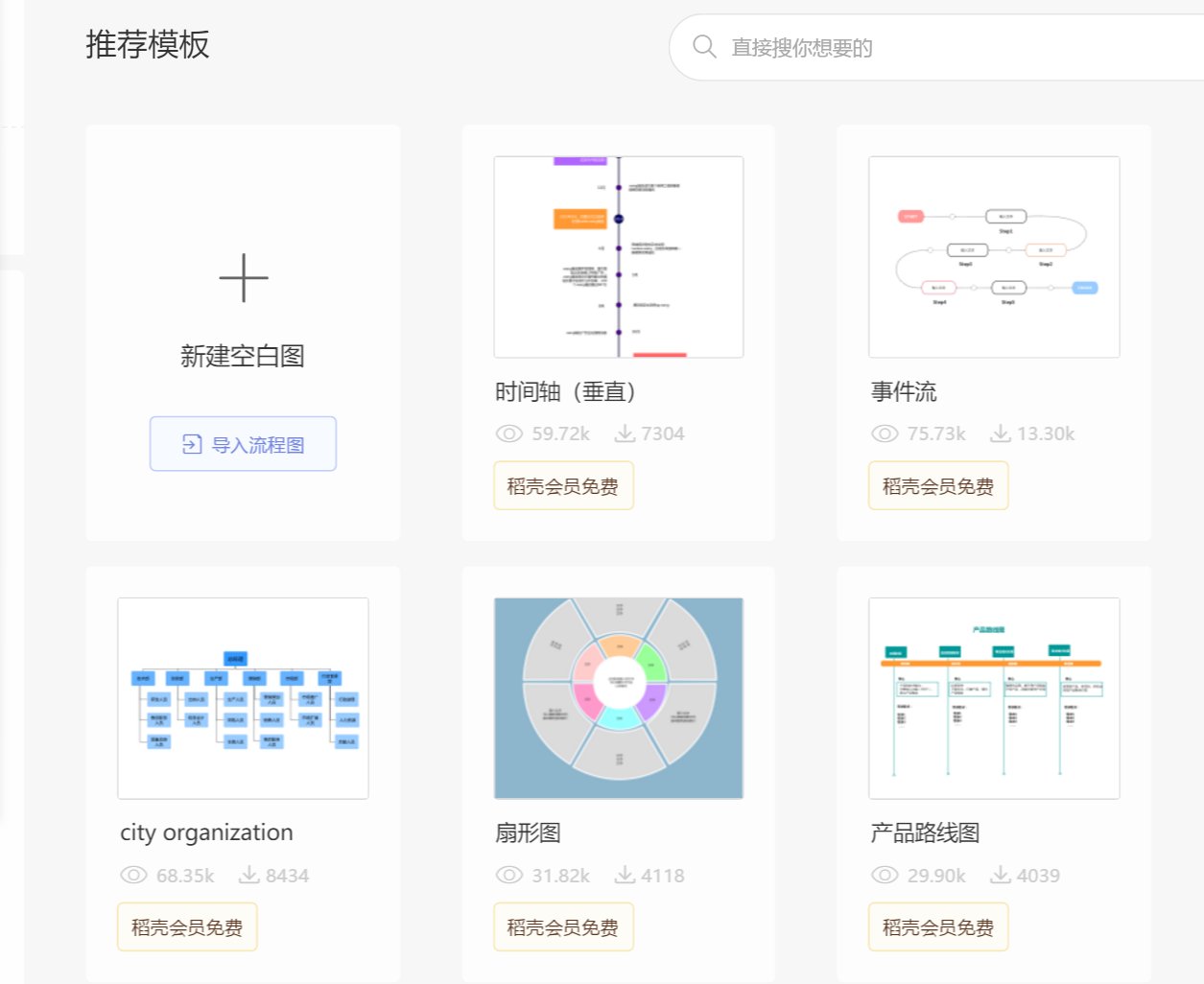This screenshot has height=984, width=1204.
Task: Click the 稻壳会员免费 badge under city organization
Action: 186,926
